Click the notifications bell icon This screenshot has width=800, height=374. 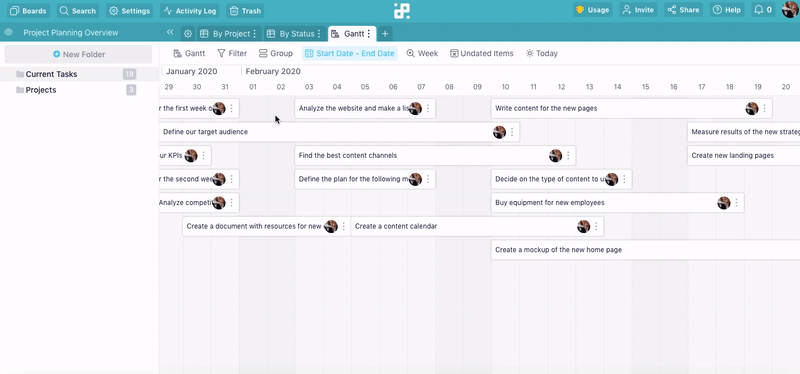tap(759, 10)
